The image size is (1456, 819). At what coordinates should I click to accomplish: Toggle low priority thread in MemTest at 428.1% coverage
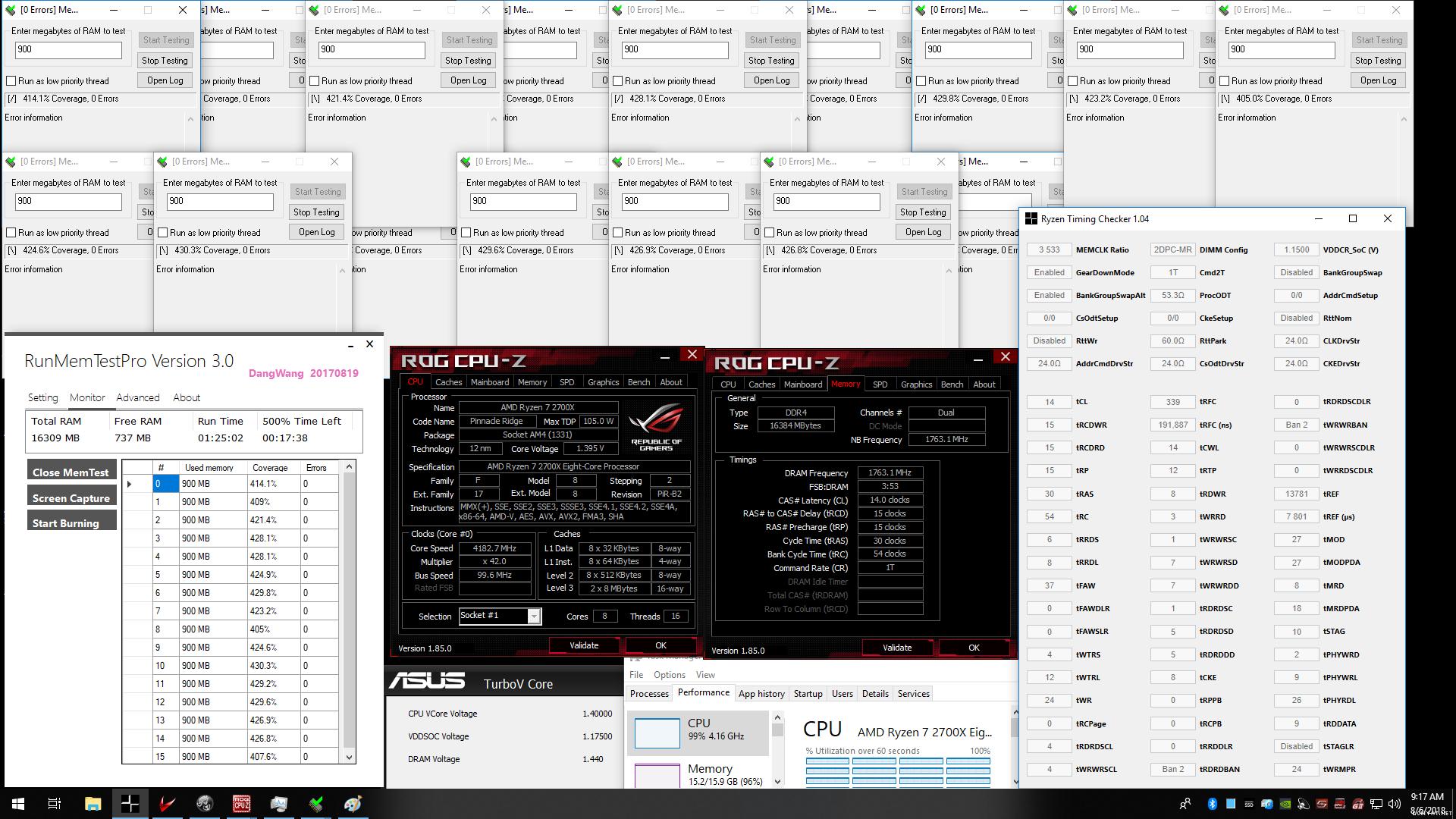click(618, 81)
